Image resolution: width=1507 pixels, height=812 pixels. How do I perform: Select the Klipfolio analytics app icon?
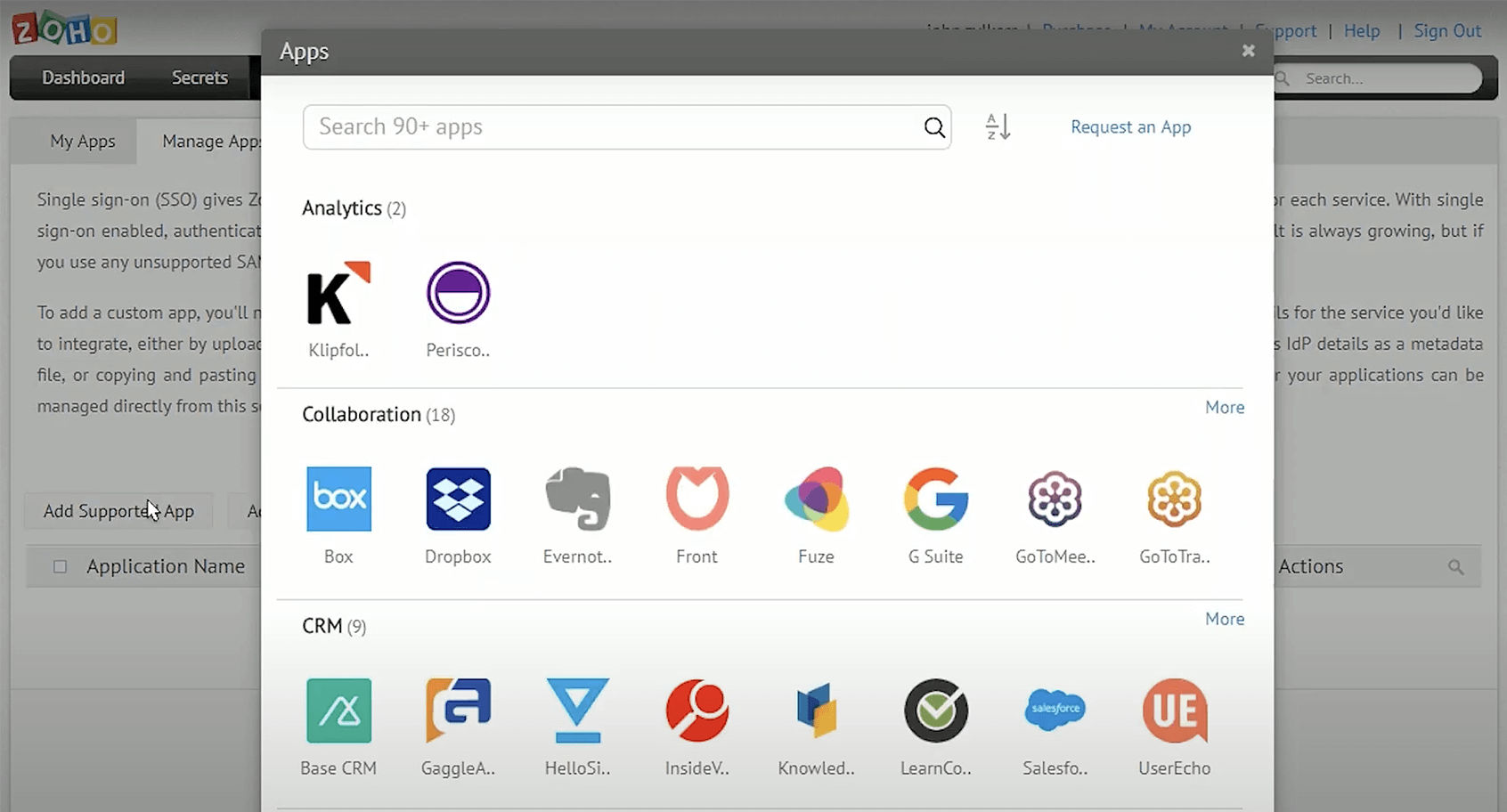click(338, 292)
